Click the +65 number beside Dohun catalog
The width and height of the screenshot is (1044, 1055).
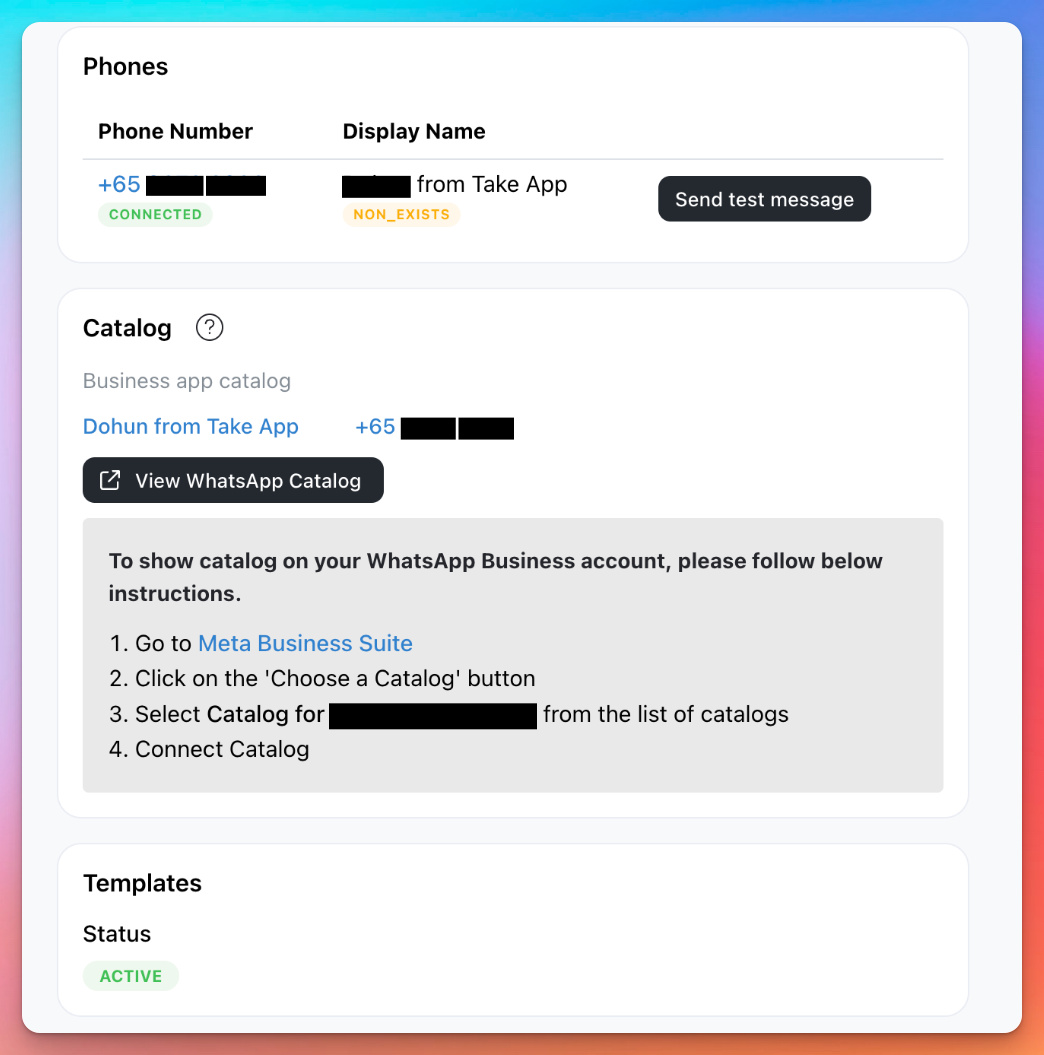pyautogui.click(x=434, y=427)
